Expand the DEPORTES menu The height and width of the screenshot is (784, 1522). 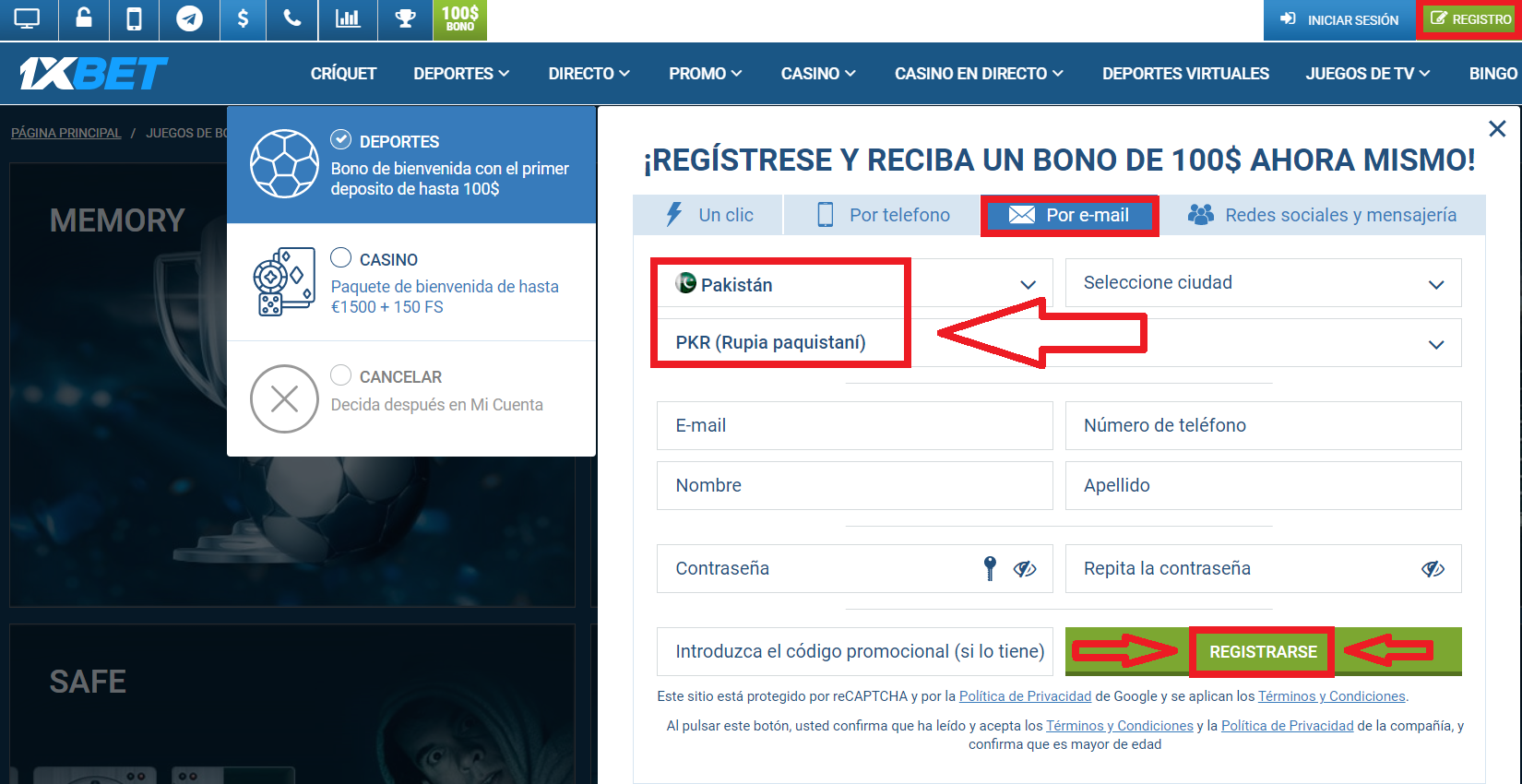461,73
